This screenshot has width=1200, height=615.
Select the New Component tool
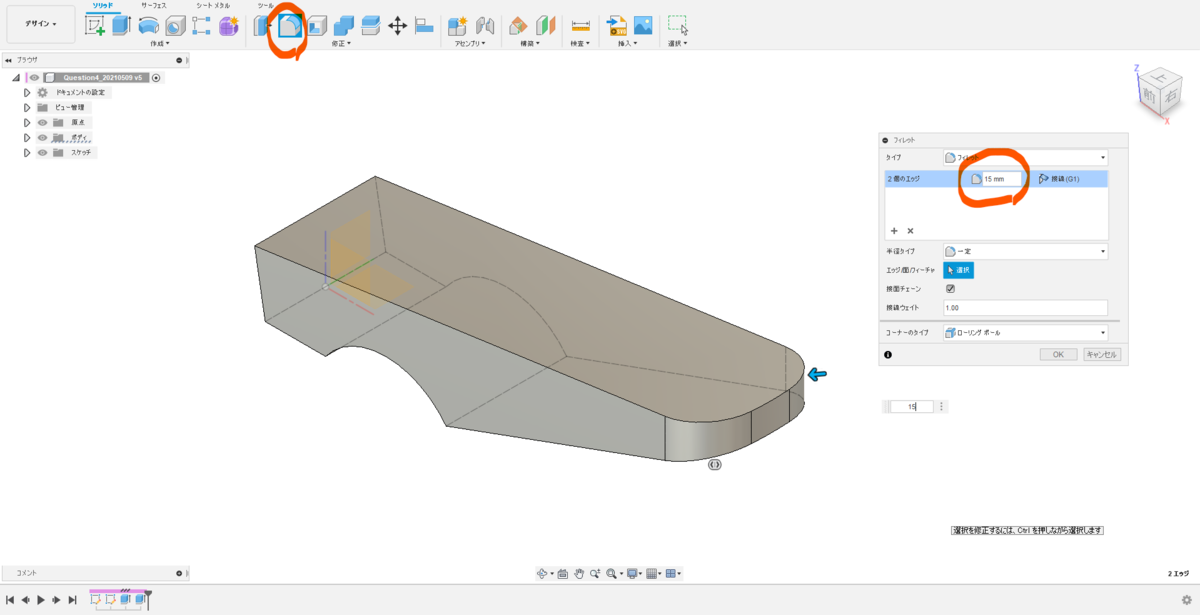click(458, 26)
